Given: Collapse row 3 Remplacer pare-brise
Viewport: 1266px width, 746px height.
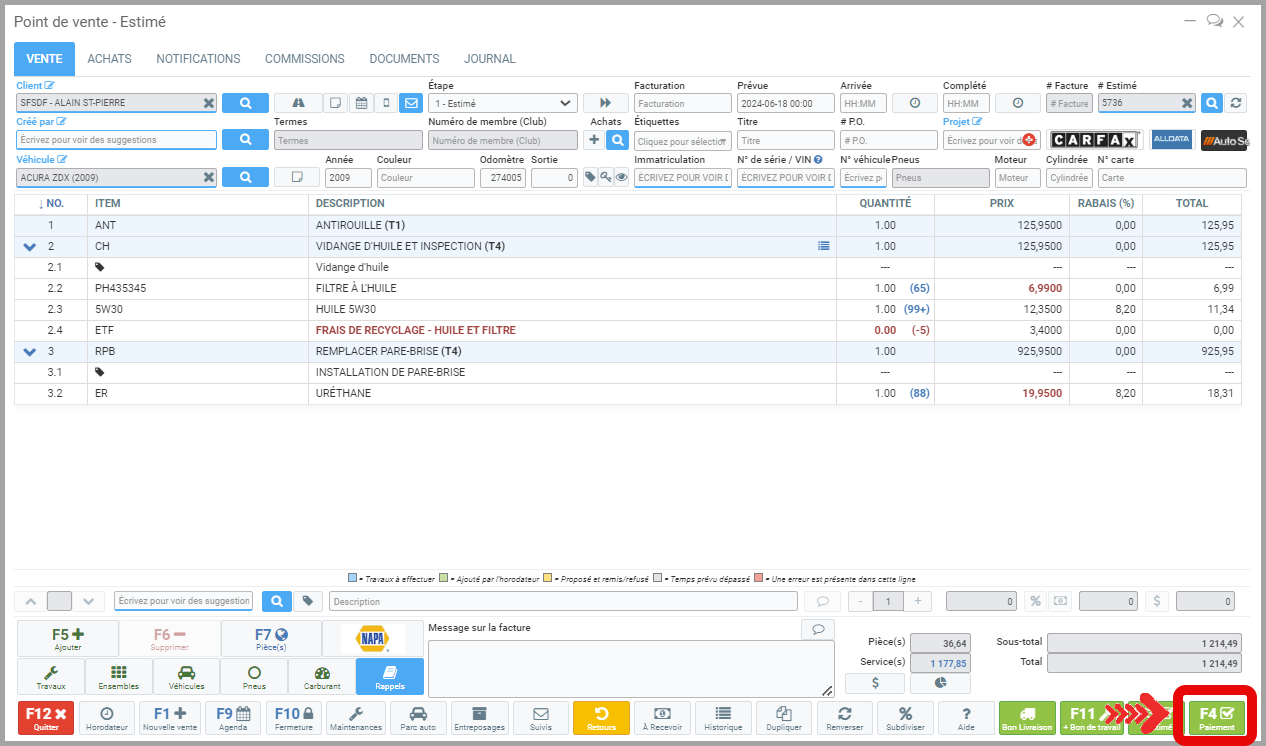Looking at the screenshot, I should [29, 351].
